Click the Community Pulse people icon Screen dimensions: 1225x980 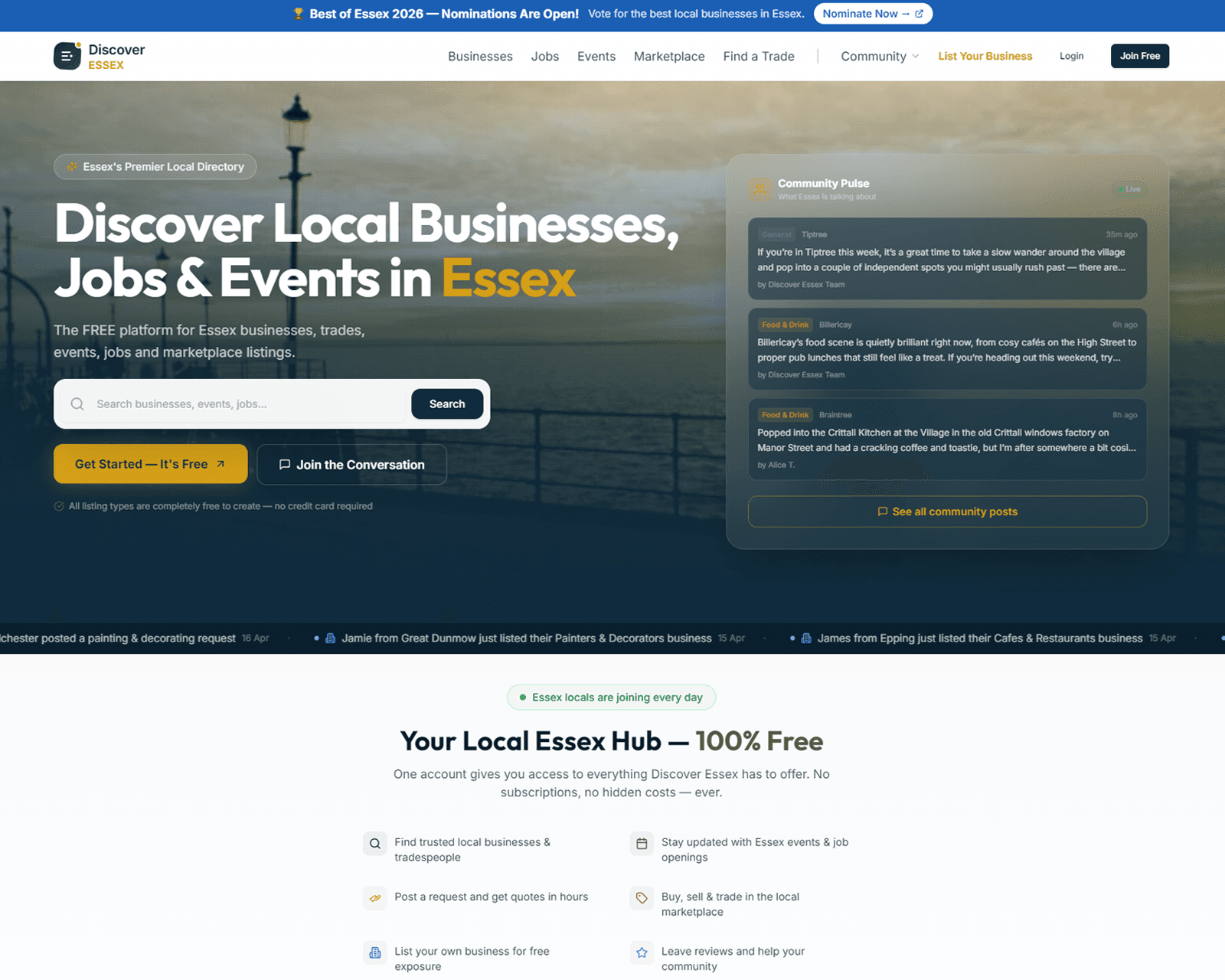(759, 189)
